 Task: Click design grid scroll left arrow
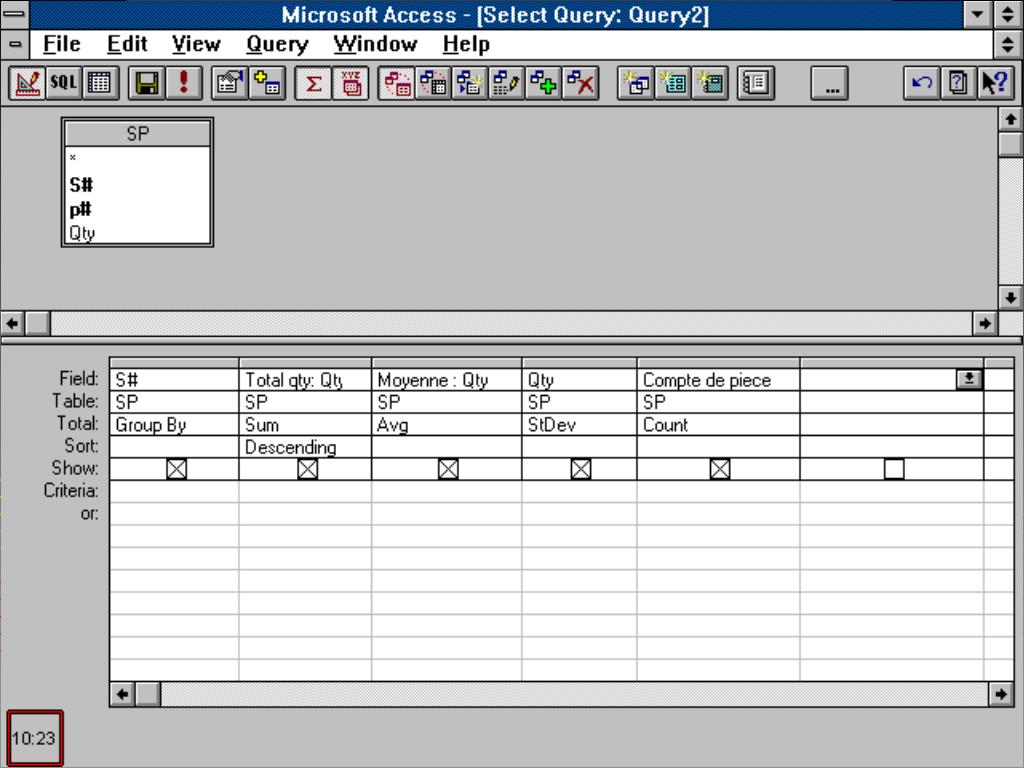[x=122, y=694]
